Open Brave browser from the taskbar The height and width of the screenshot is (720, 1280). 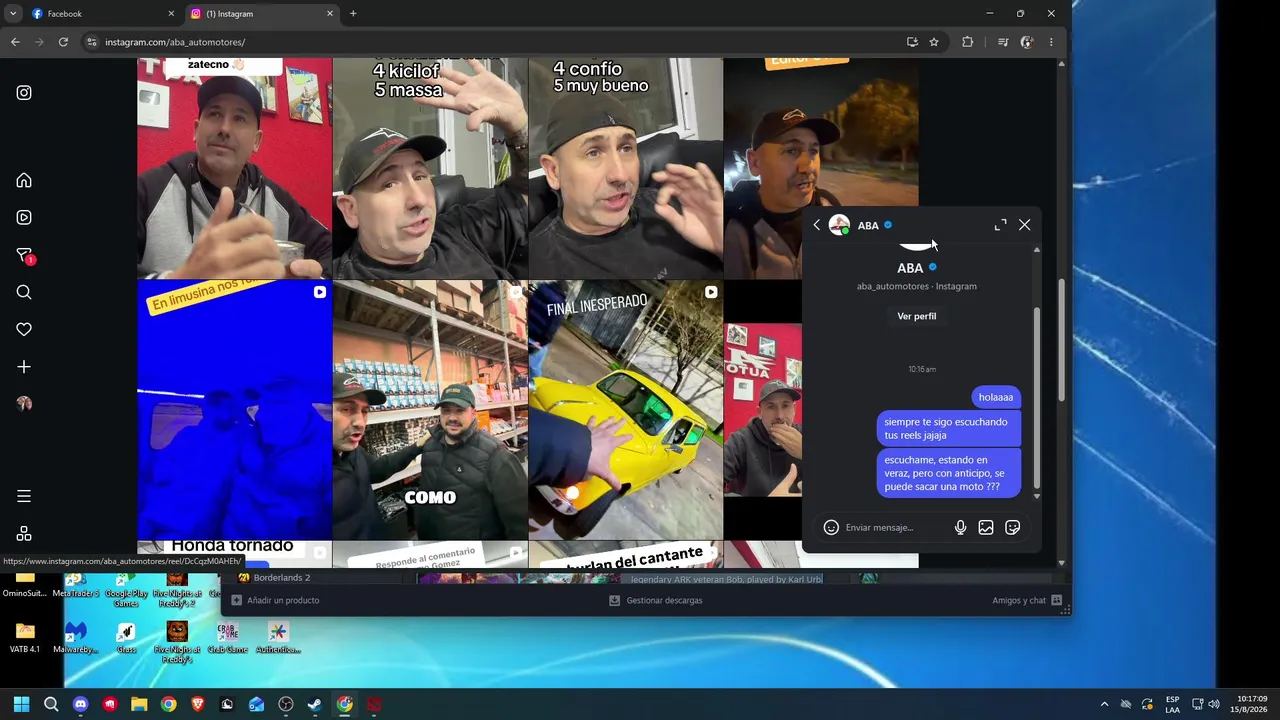pos(197,704)
